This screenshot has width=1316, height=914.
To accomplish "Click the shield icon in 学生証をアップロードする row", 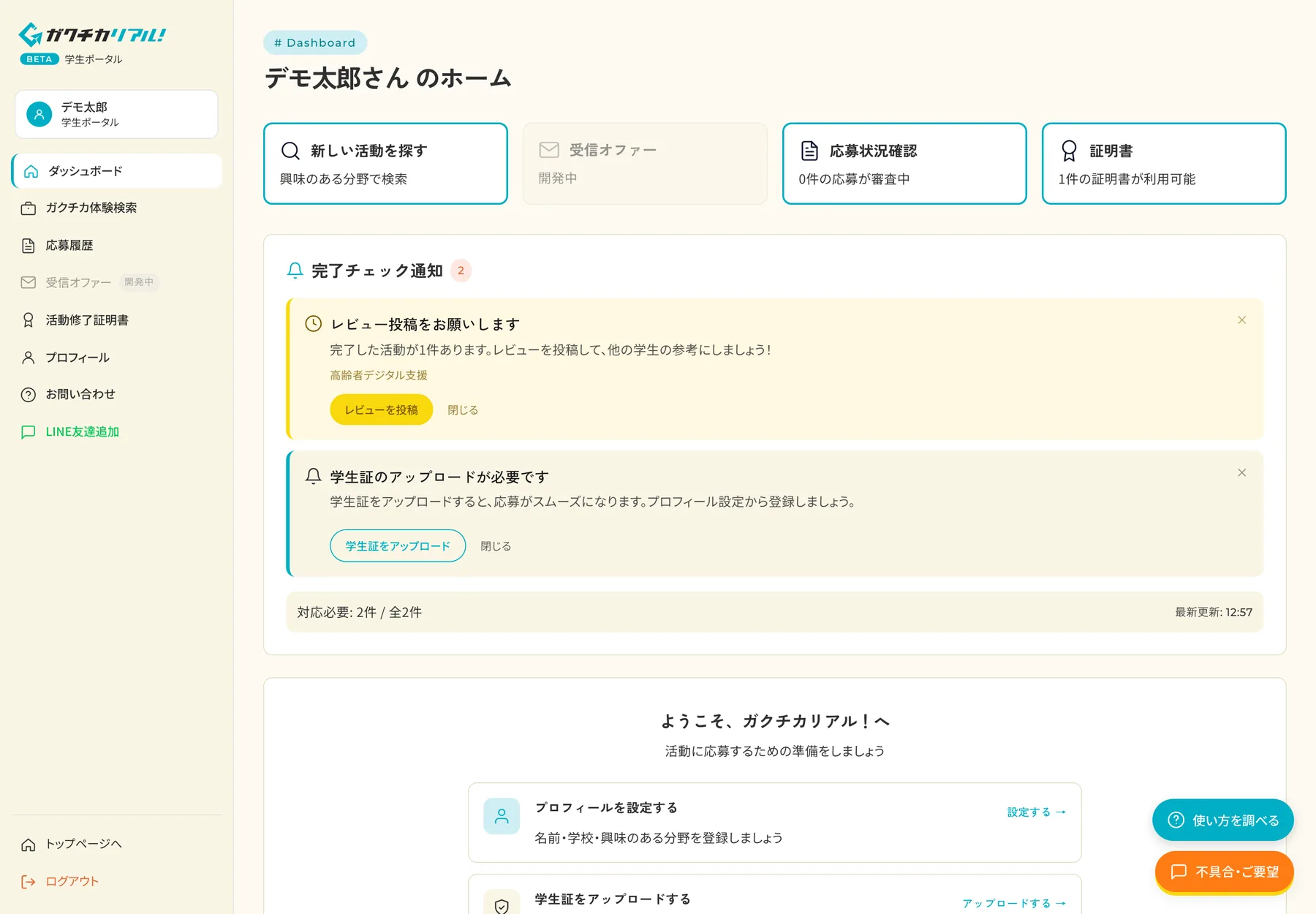I will coord(502,905).
